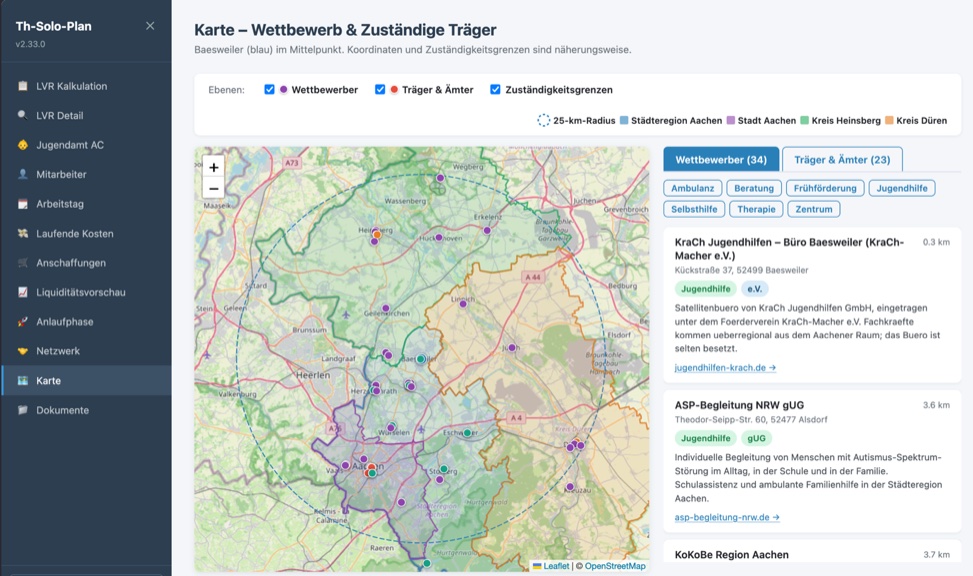Click the orange marker at Heinsberg
Viewport: 973px width, 576px height.
click(377, 235)
